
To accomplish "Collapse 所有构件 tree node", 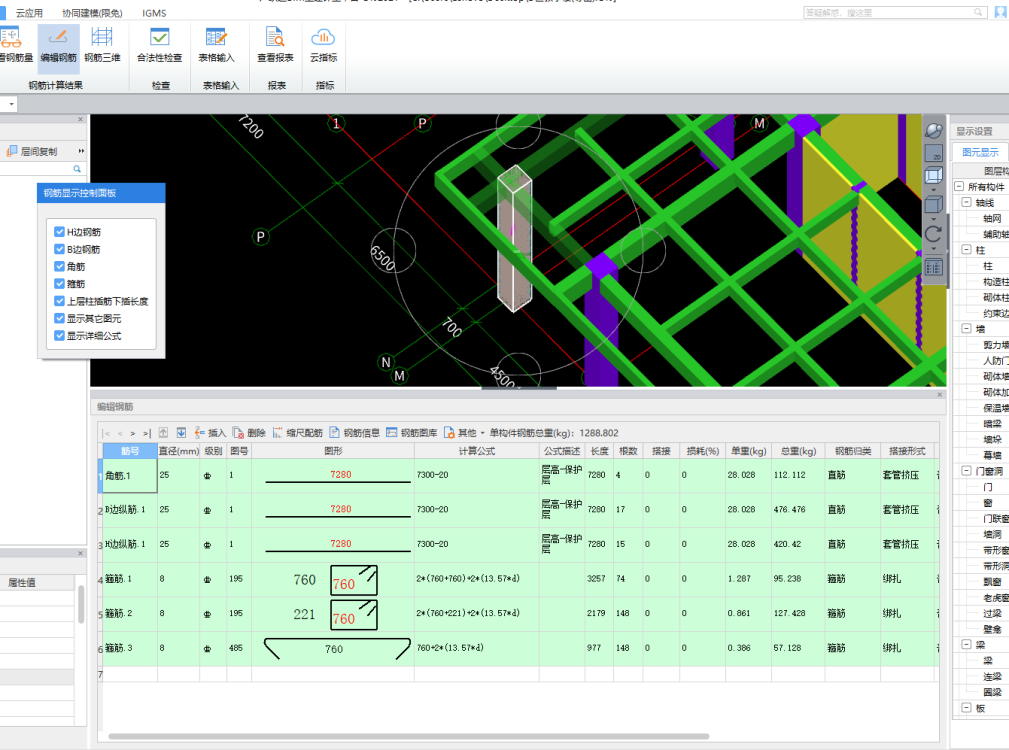I will click(959, 187).
